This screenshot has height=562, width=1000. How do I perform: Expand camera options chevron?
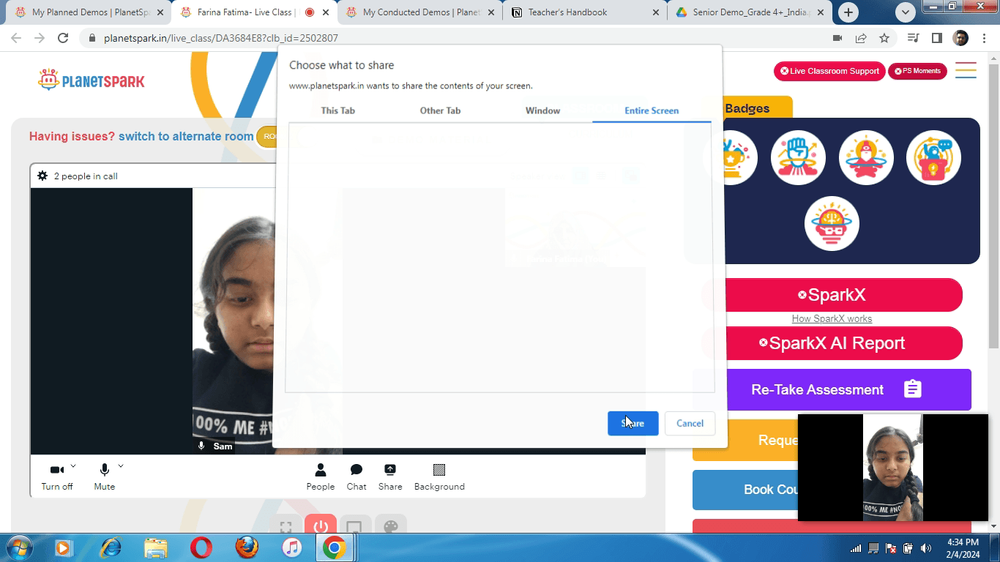pos(73,466)
